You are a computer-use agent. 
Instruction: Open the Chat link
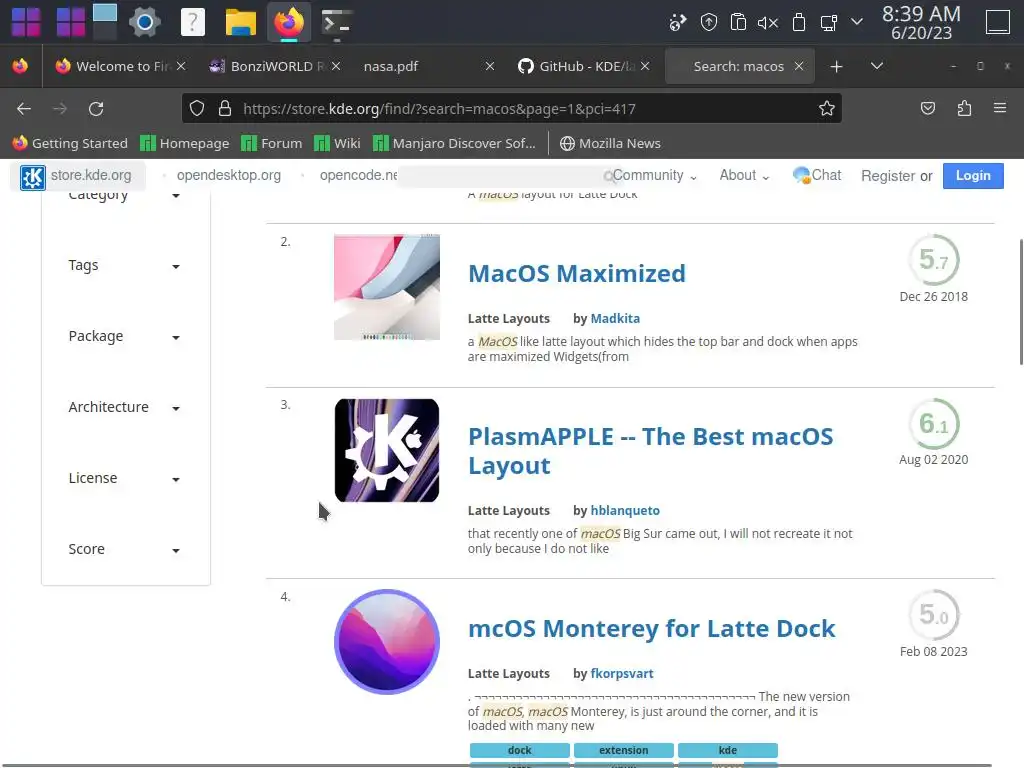pyautogui.click(x=817, y=176)
